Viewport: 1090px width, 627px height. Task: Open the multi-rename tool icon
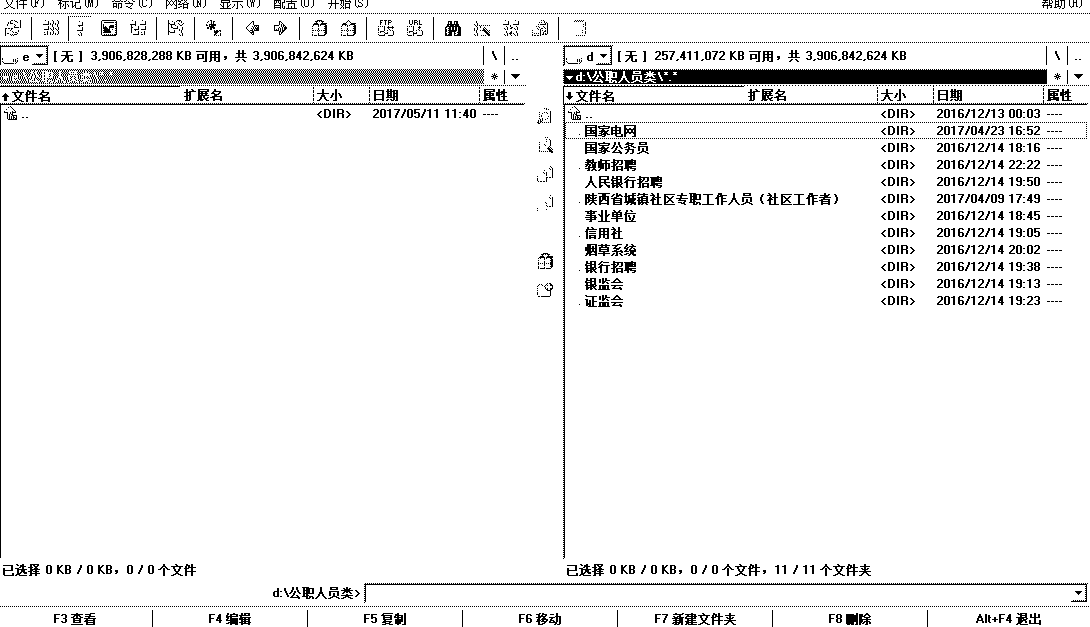[x=482, y=28]
